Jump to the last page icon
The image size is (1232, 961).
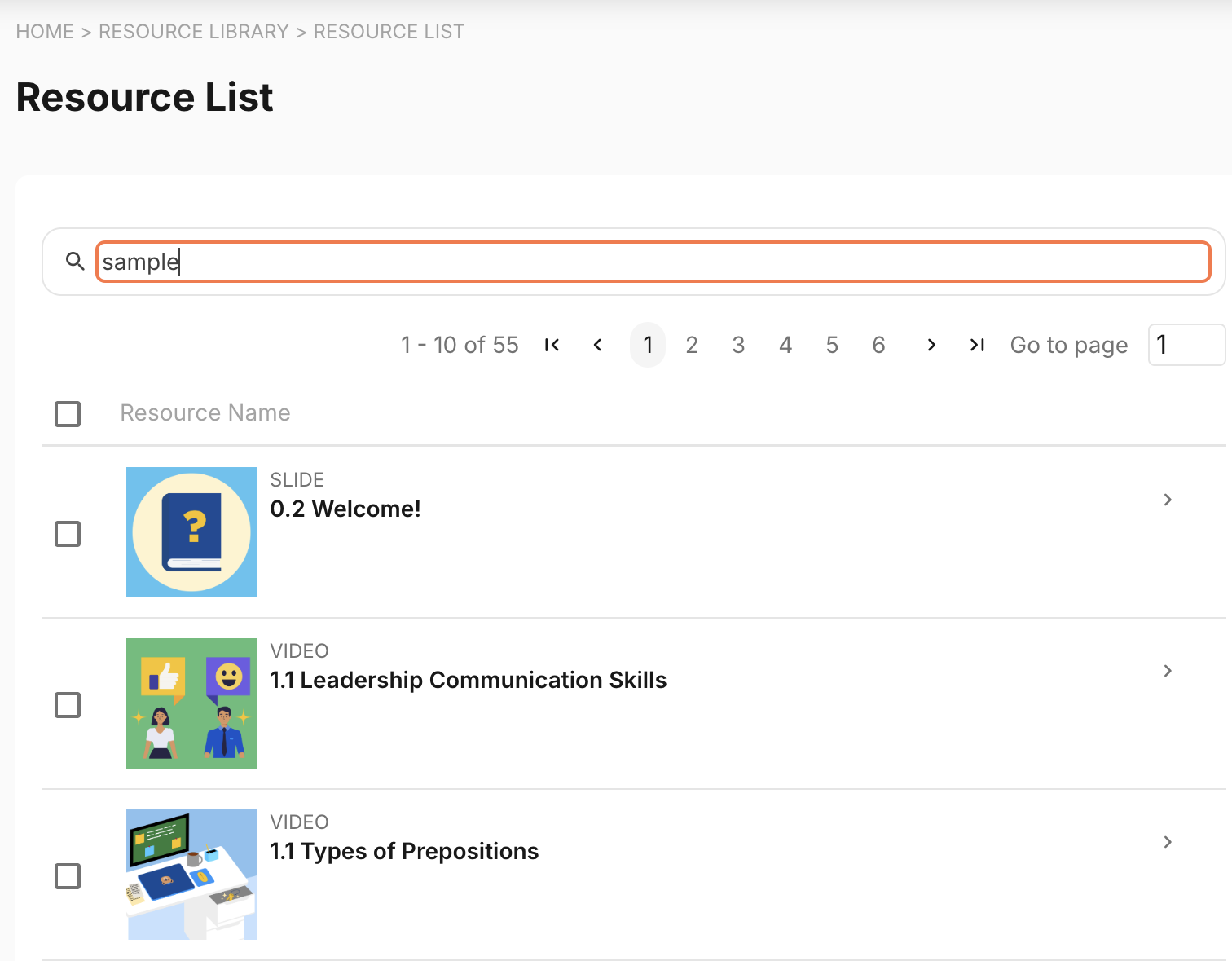[x=977, y=345]
